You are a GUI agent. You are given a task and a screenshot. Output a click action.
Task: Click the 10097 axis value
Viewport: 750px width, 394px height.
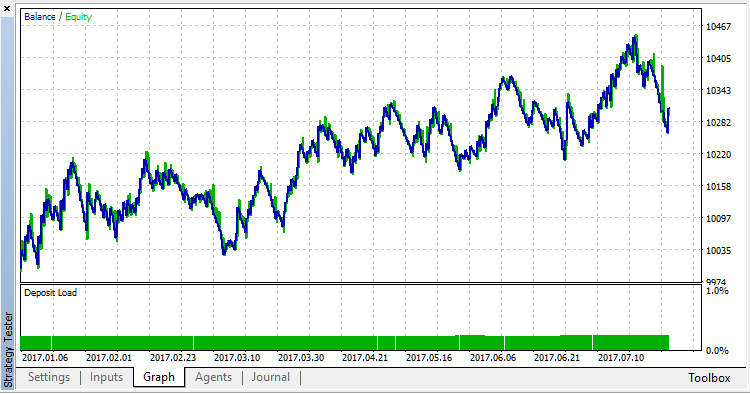718,219
